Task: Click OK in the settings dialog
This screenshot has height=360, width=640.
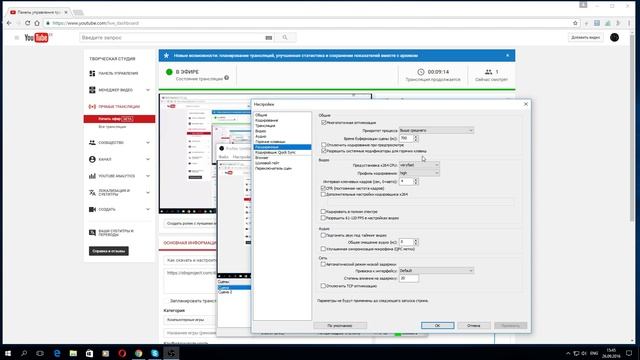Action: coord(438,325)
